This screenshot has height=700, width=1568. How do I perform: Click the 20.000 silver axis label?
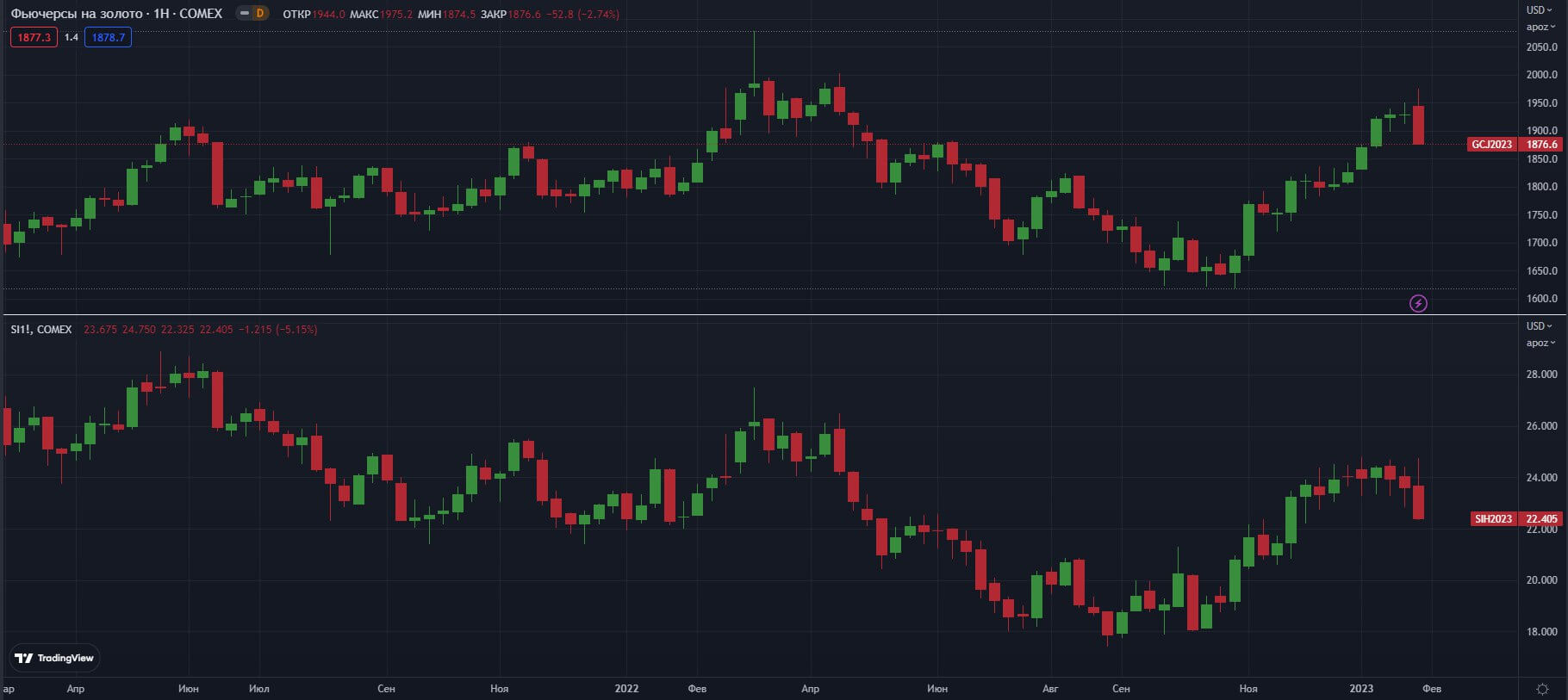[1542, 580]
